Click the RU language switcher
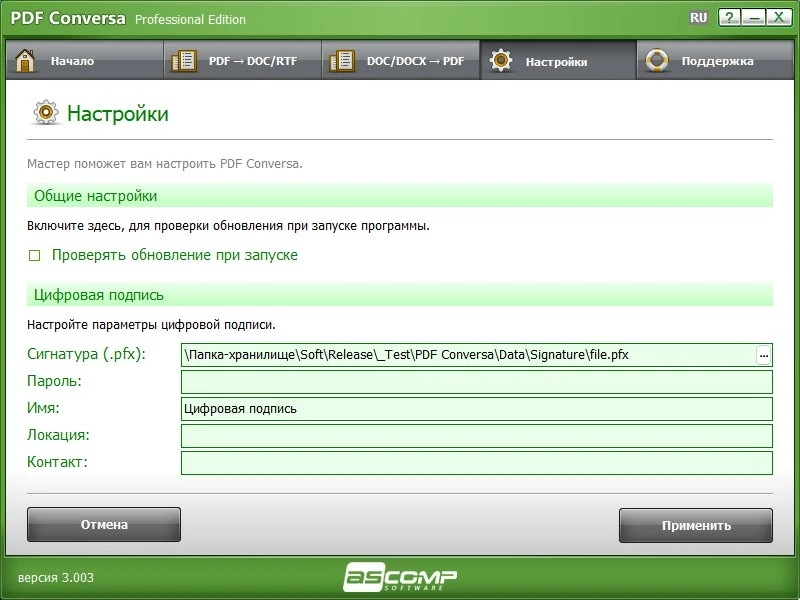This screenshot has width=800, height=600. coord(698,18)
